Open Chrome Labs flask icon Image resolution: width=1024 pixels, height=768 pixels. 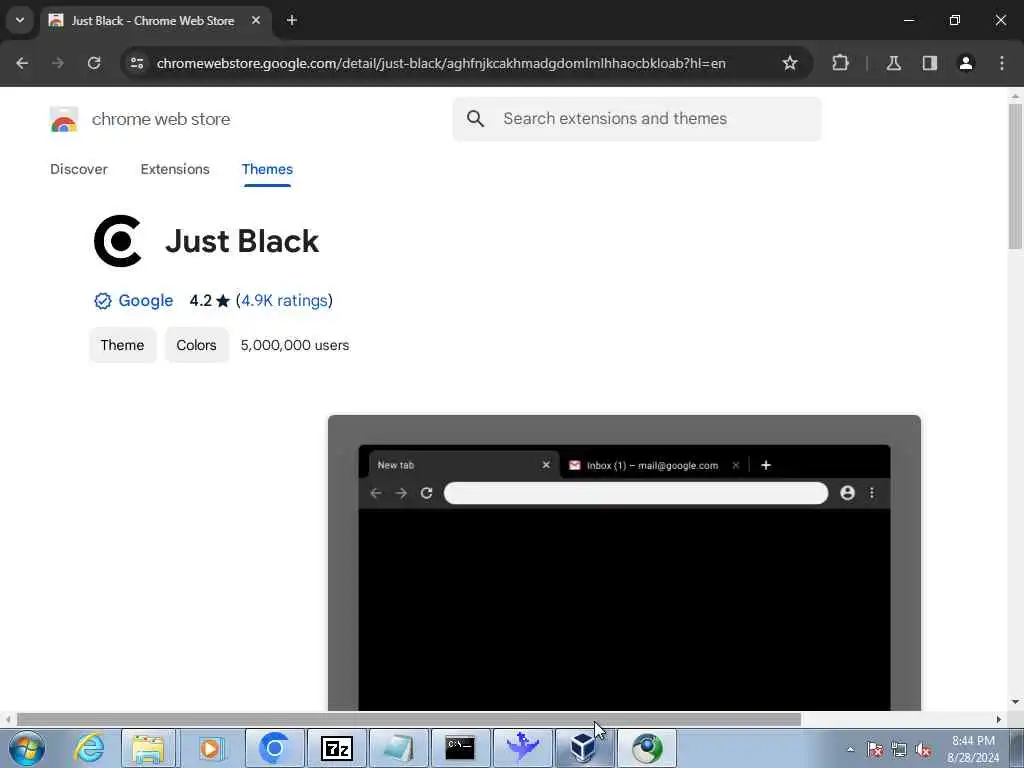pyautogui.click(x=894, y=63)
